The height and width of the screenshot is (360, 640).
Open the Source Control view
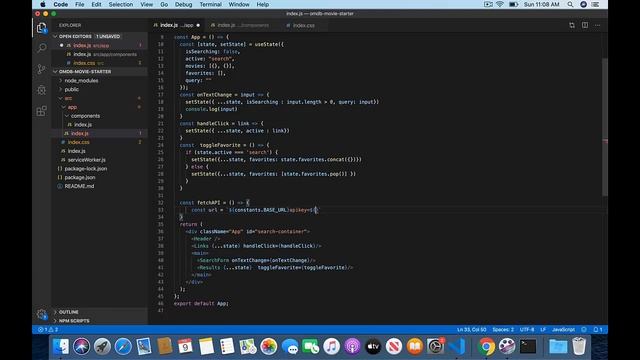pyautogui.click(x=41, y=69)
